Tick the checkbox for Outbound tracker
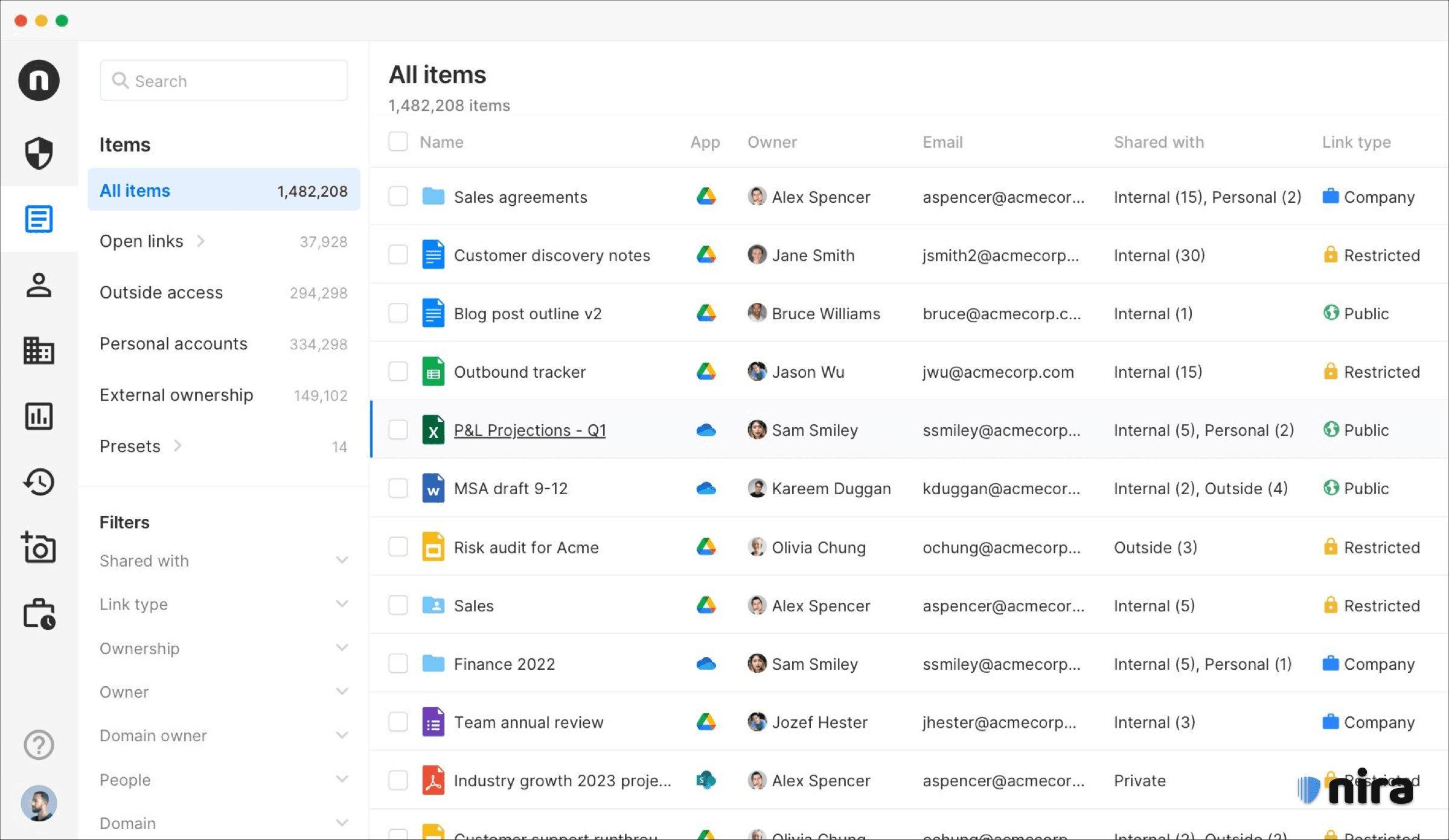Image resolution: width=1449 pixels, height=840 pixels. click(398, 371)
